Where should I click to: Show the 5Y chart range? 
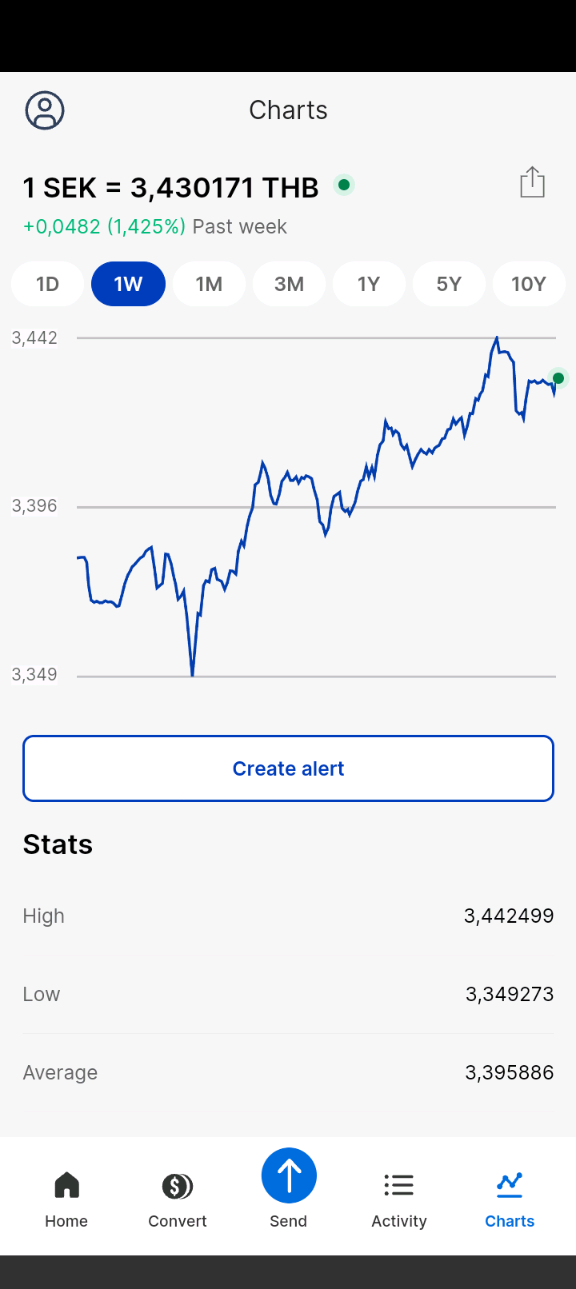point(449,284)
